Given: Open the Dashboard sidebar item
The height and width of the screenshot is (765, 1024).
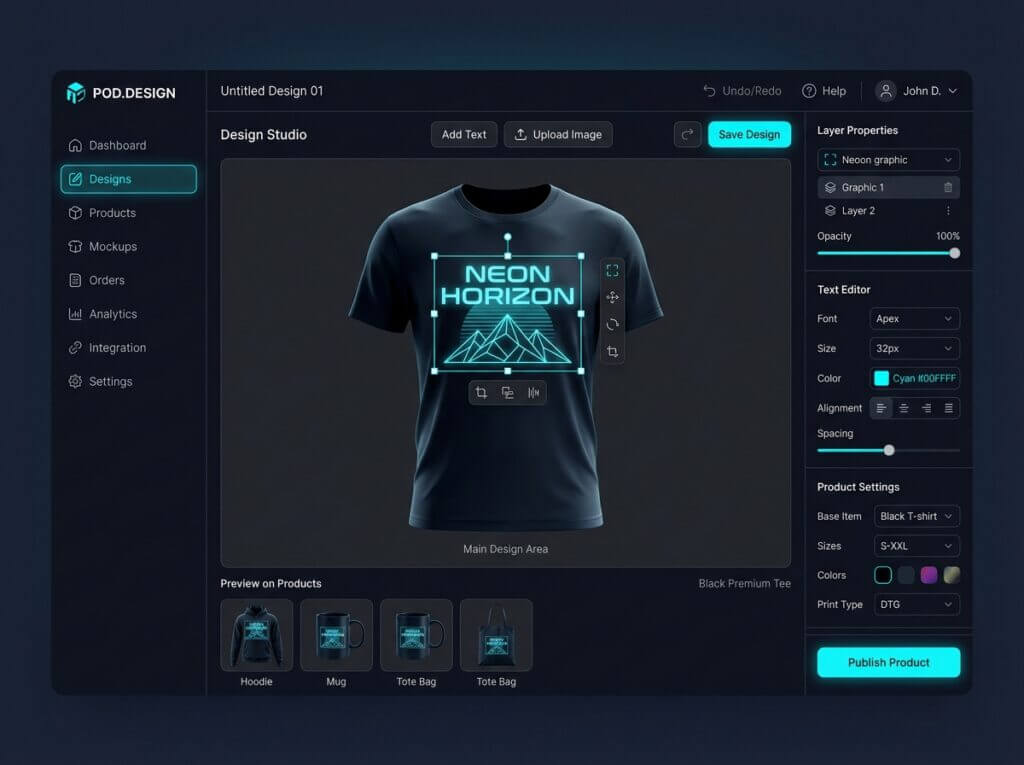Looking at the screenshot, I should [129, 145].
